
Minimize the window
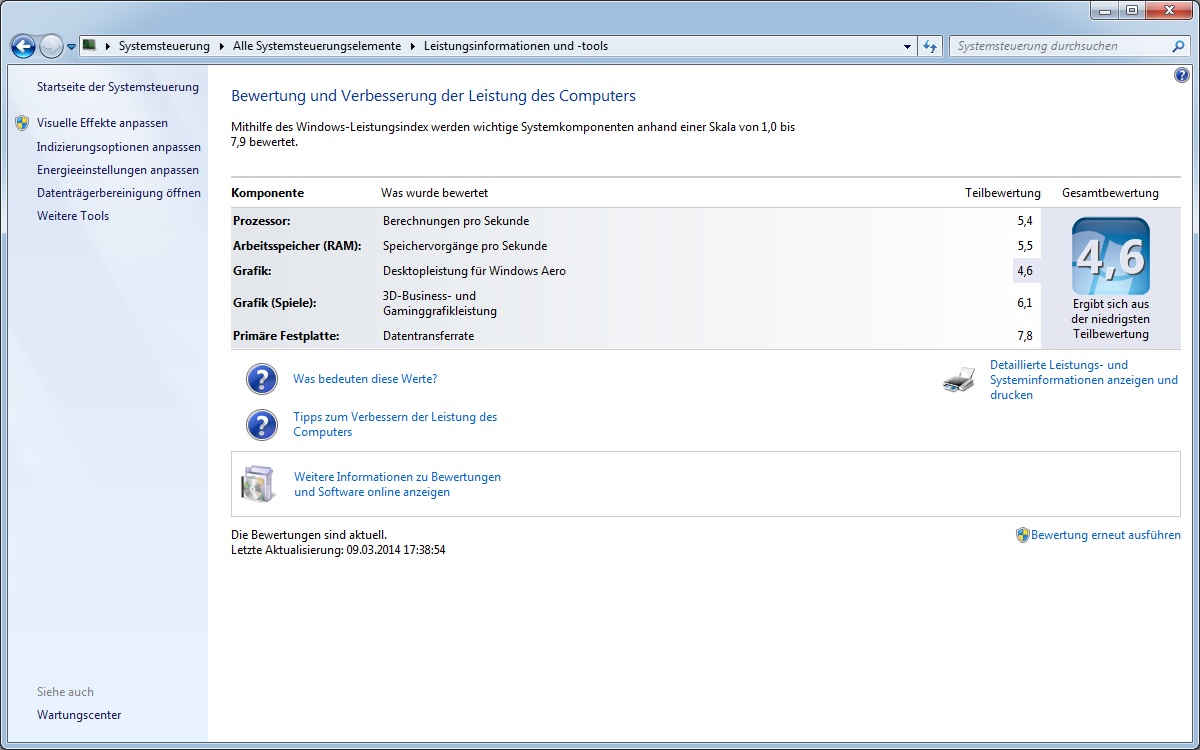pos(1105,10)
